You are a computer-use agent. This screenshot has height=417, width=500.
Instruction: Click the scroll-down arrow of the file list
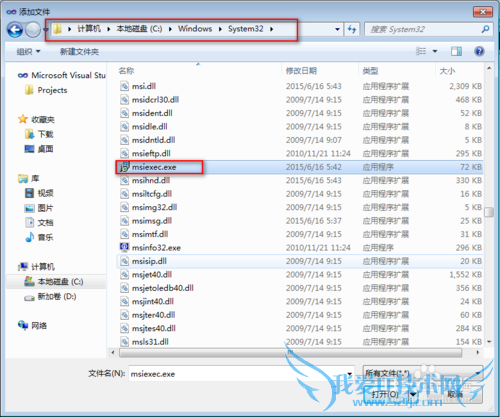(x=489, y=342)
